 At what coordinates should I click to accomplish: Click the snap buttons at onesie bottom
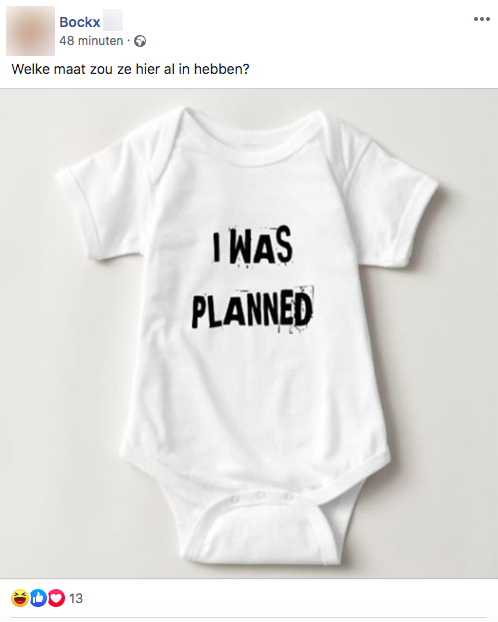(260, 496)
